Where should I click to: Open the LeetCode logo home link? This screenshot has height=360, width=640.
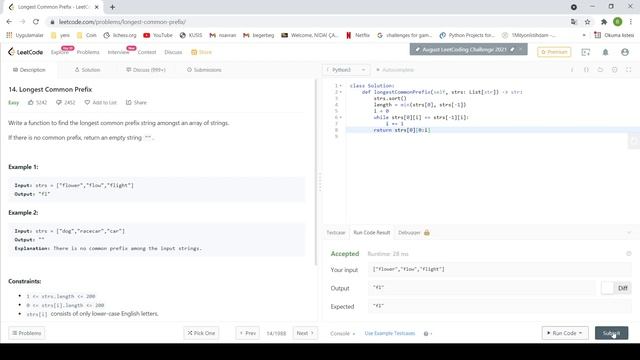click(25, 52)
